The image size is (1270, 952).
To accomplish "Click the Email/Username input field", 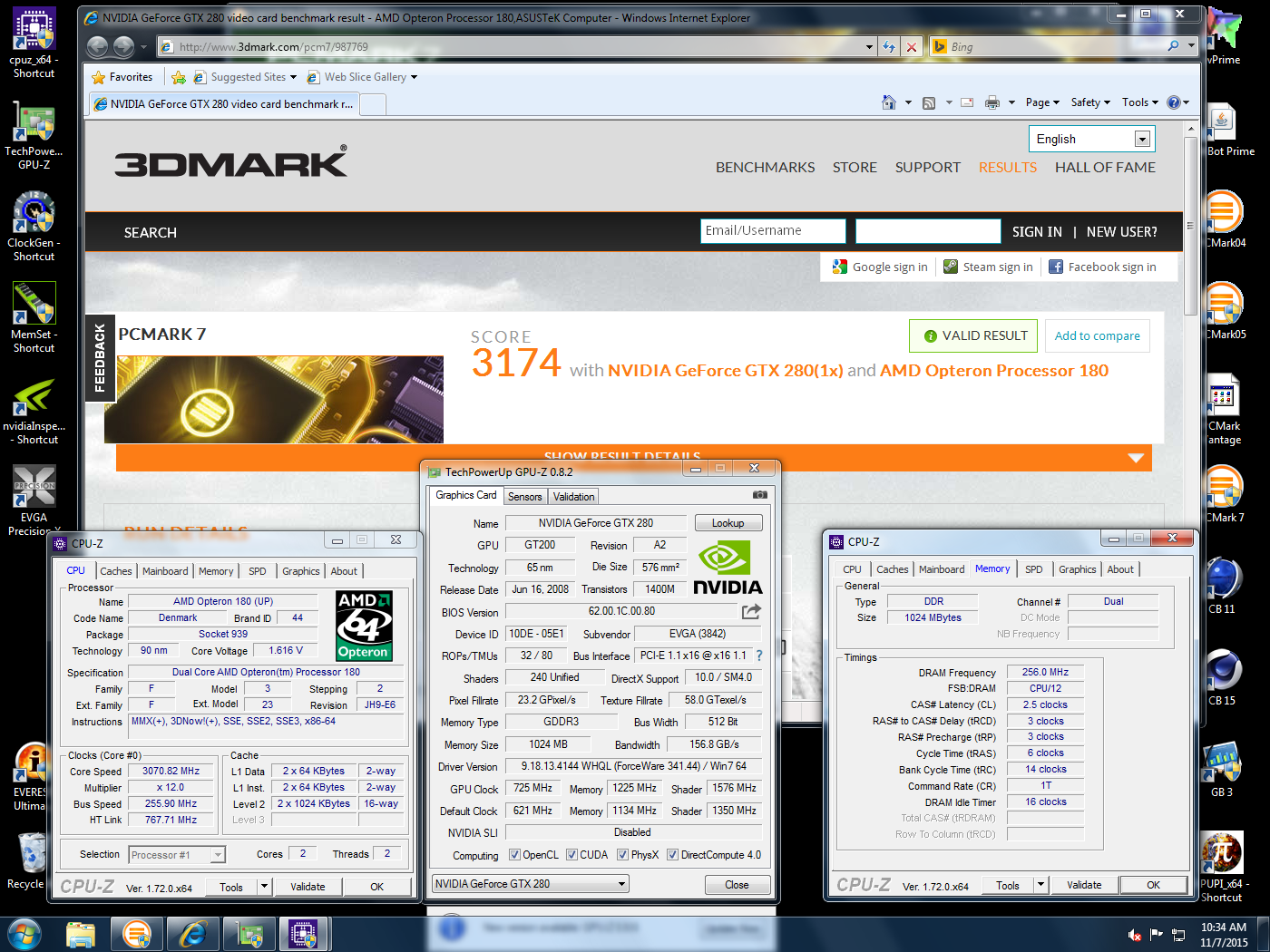I will [x=774, y=231].
